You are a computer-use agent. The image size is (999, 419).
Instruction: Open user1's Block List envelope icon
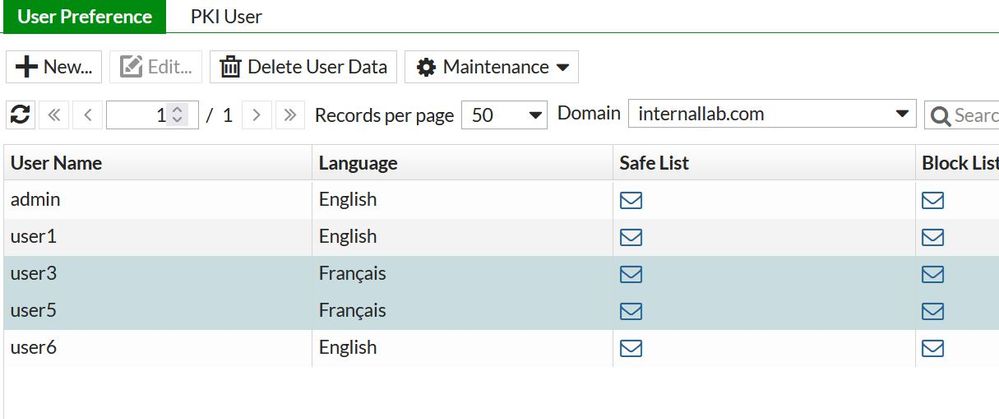click(x=932, y=237)
